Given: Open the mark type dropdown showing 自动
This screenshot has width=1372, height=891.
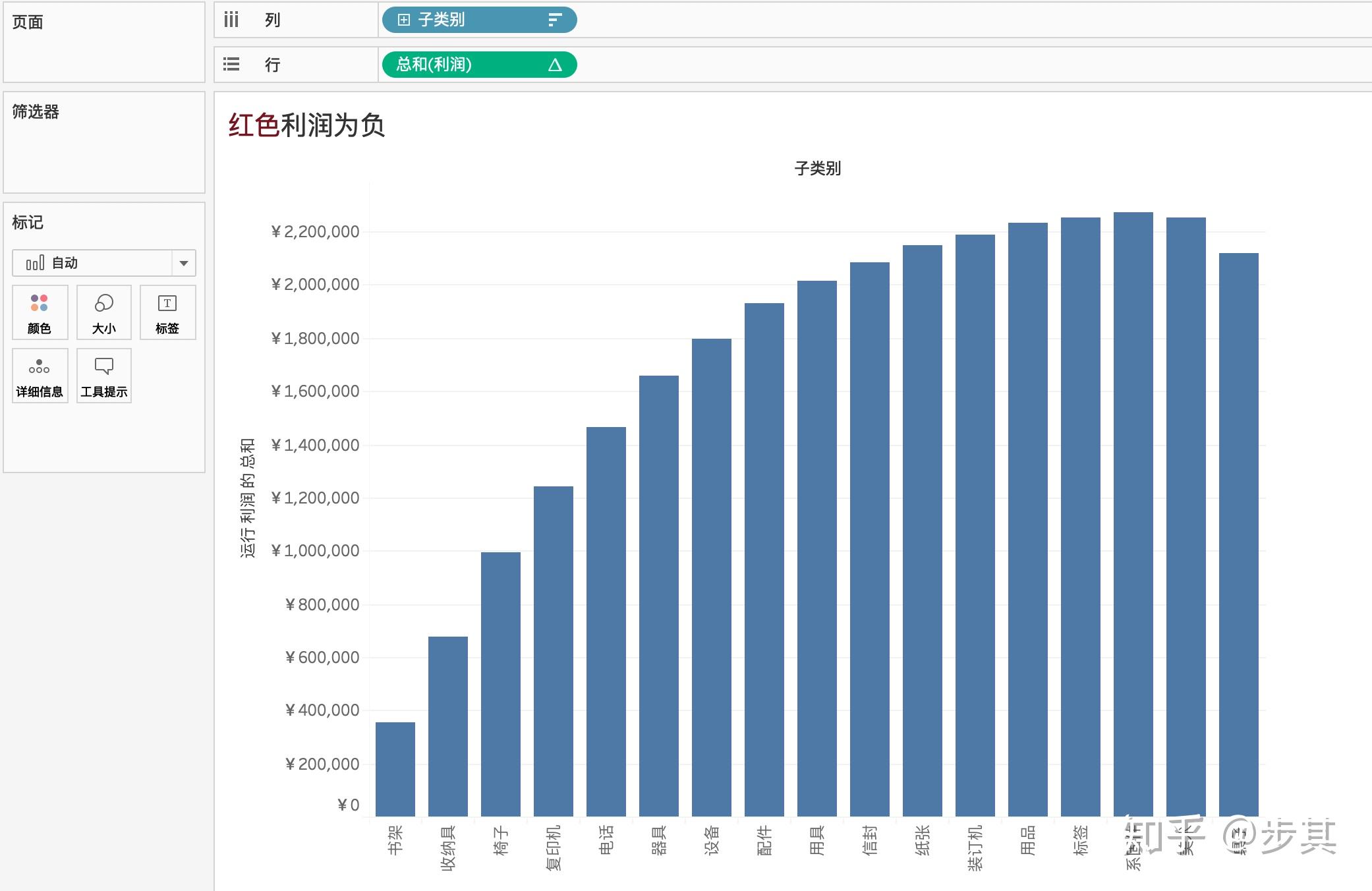Looking at the screenshot, I should pos(104,263).
